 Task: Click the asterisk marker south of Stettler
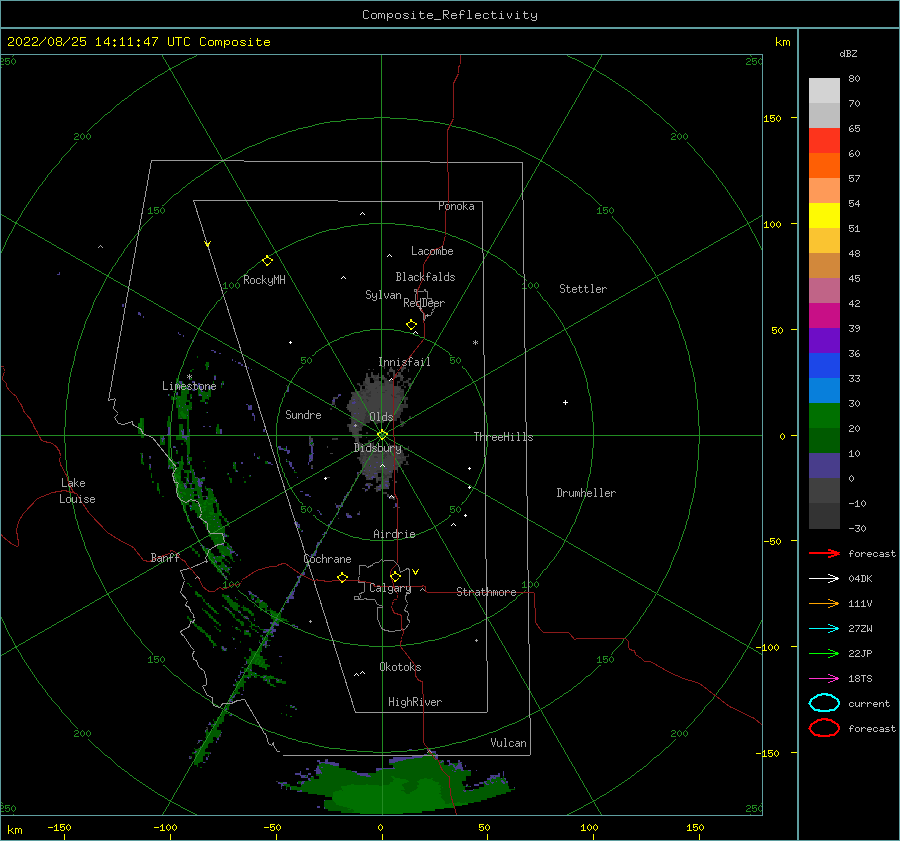click(x=475, y=343)
